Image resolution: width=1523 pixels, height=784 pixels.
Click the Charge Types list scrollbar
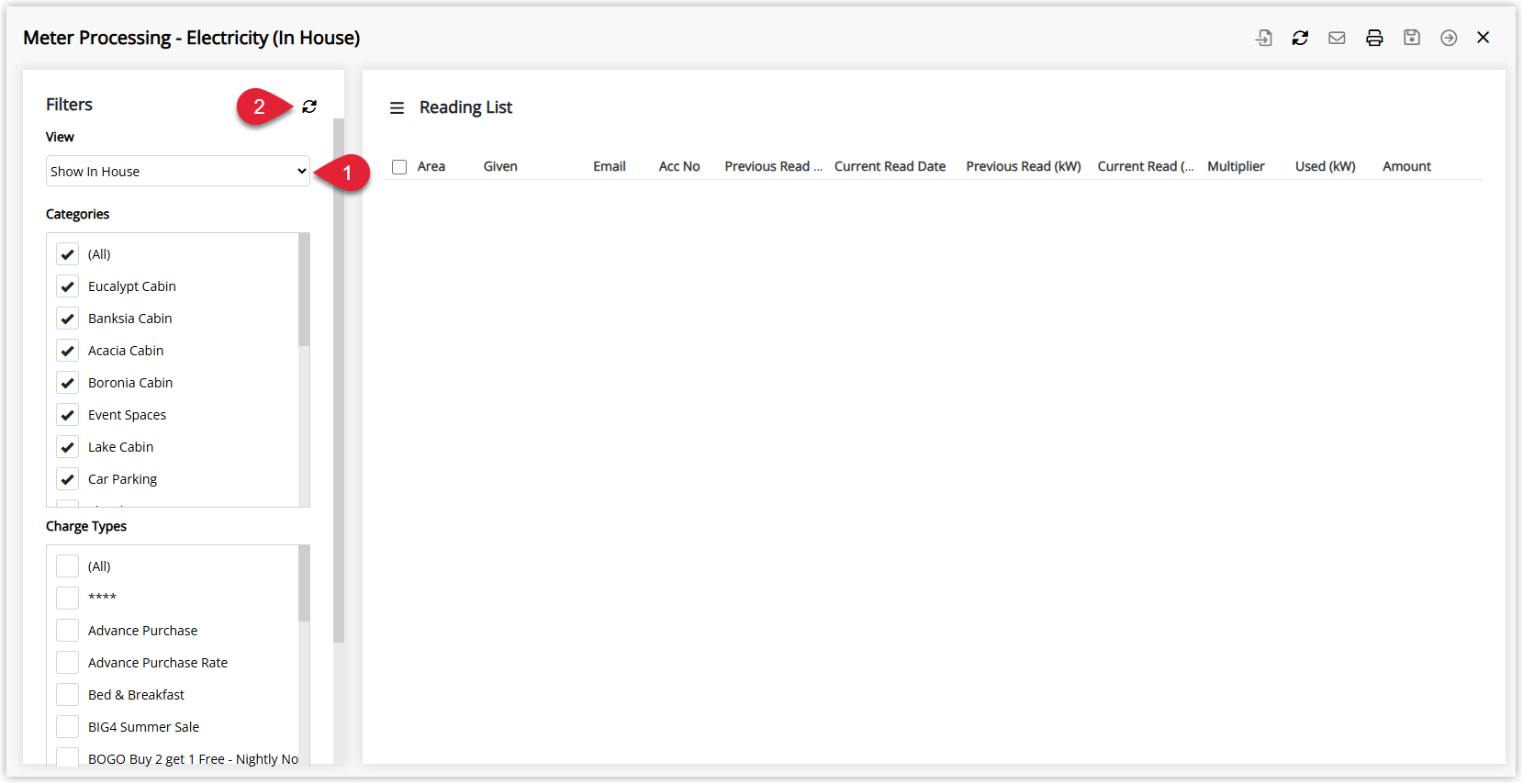304,584
